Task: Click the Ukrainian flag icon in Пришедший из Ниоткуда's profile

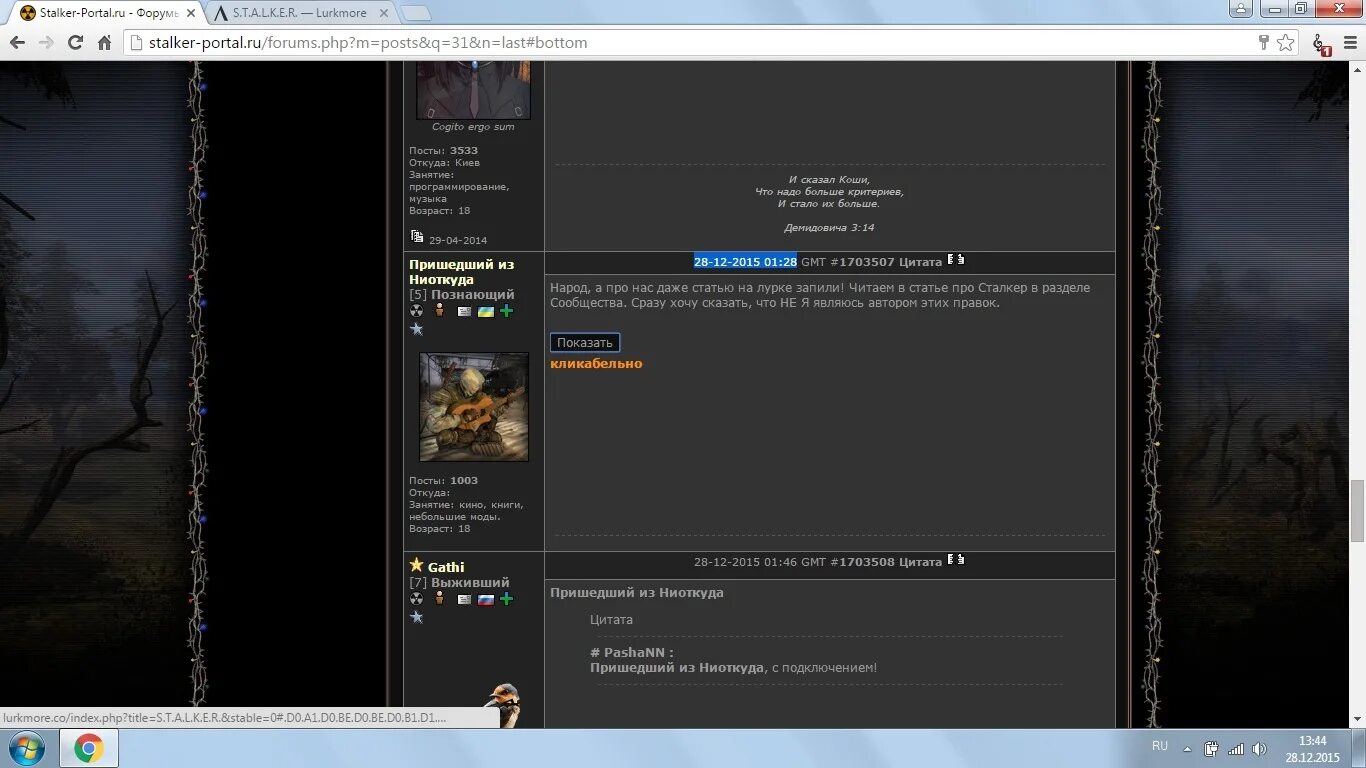Action: click(x=485, y=310)
